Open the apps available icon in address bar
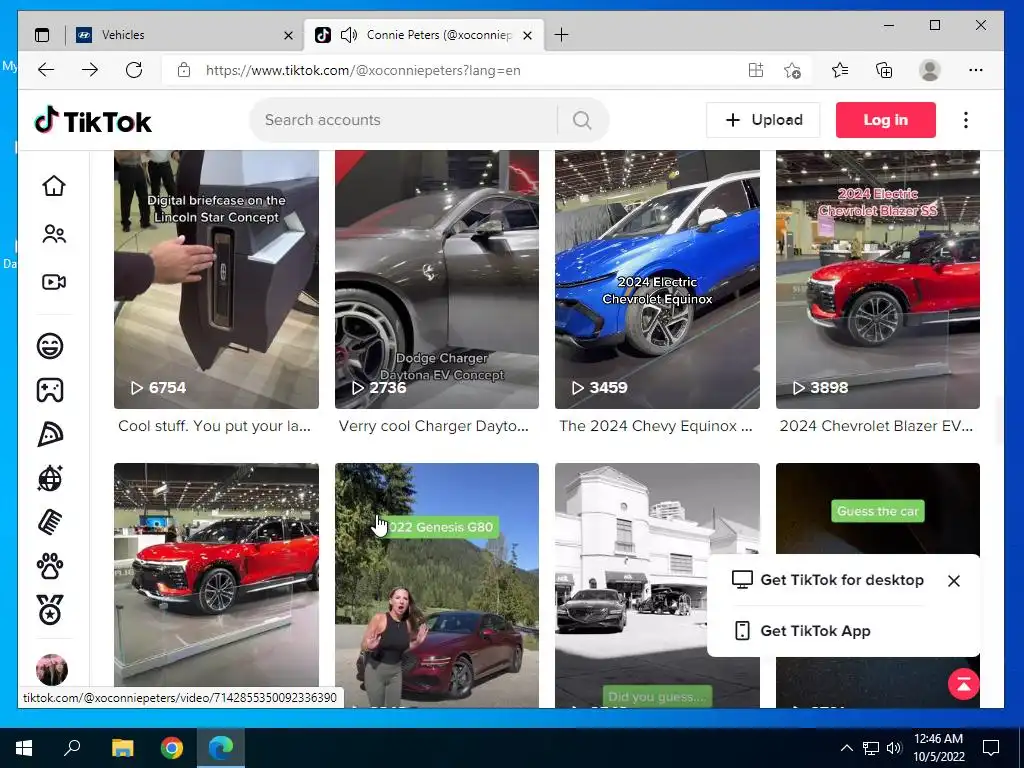The width and height of the screenshot is (1024, 768). point(756,70)
